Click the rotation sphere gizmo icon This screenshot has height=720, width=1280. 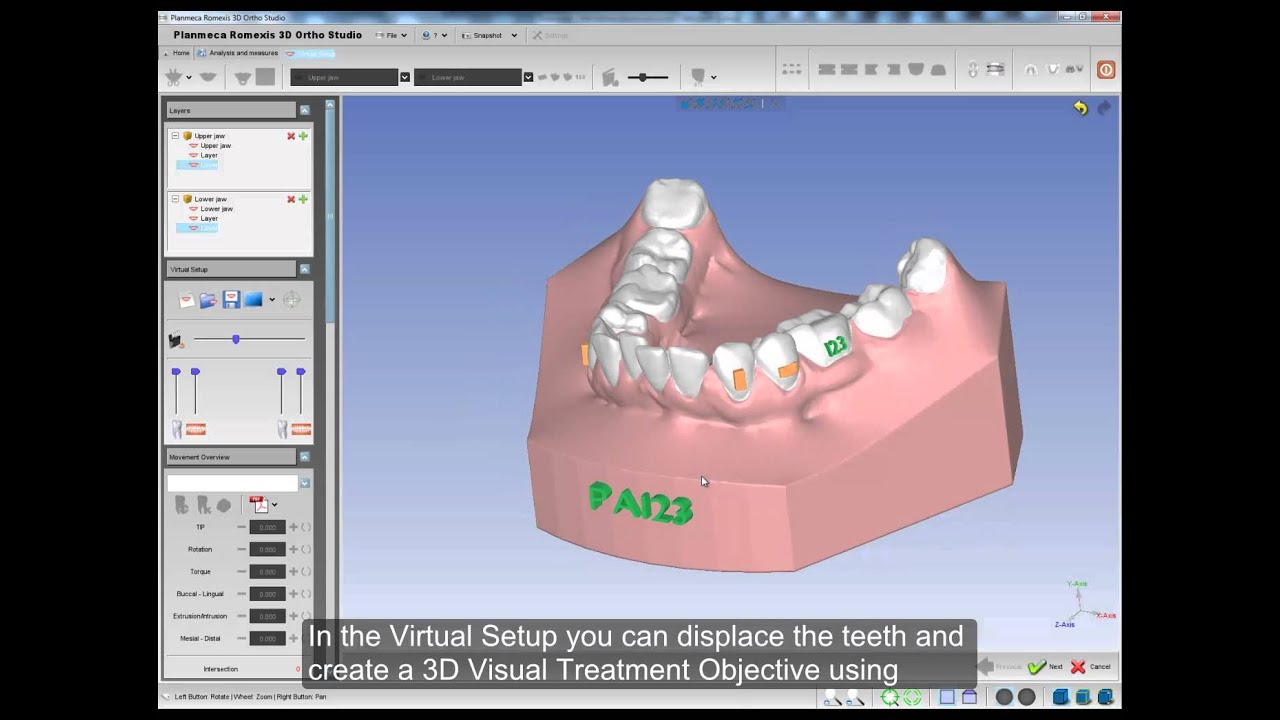[291, 299]
